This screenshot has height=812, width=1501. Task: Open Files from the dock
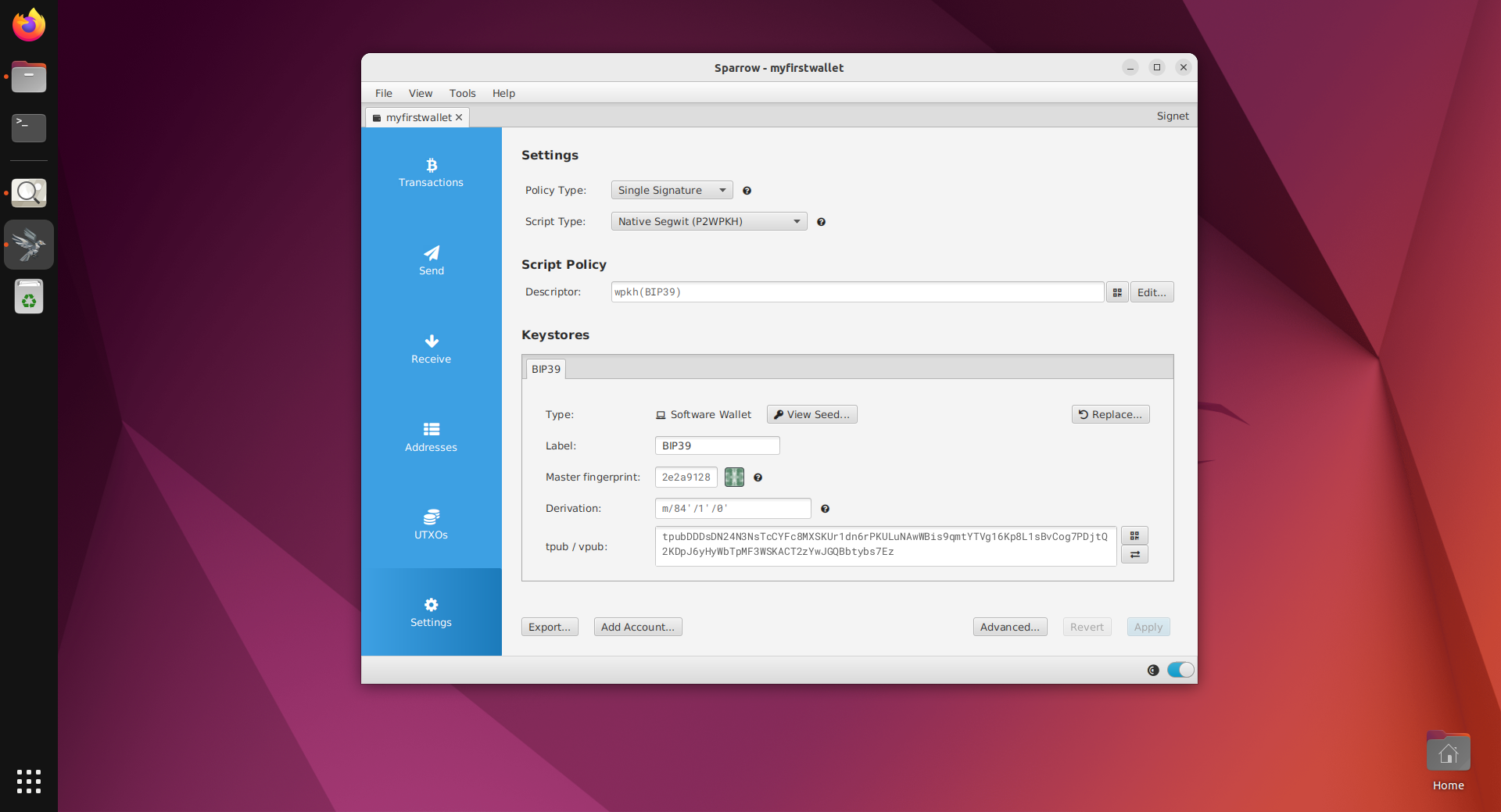(29, 77)
